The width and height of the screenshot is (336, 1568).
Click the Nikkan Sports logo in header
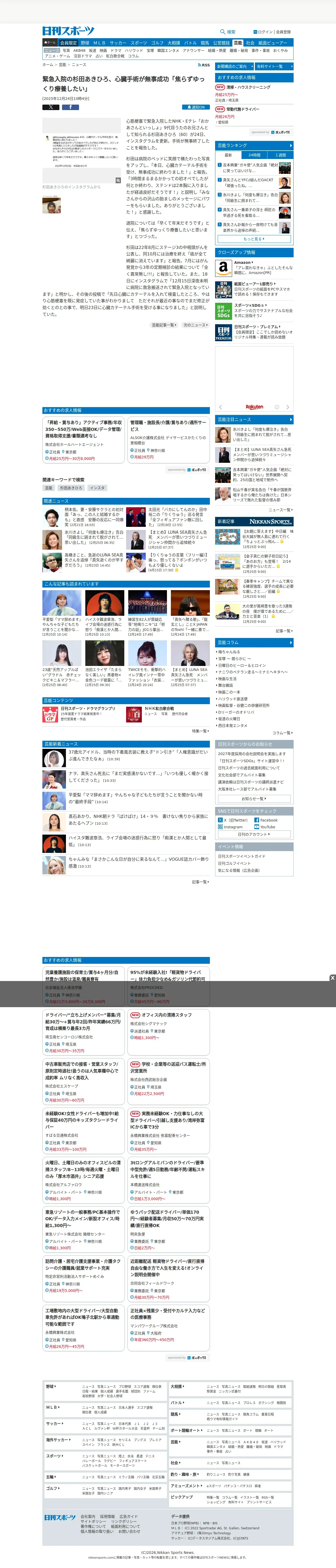[68, 31]
